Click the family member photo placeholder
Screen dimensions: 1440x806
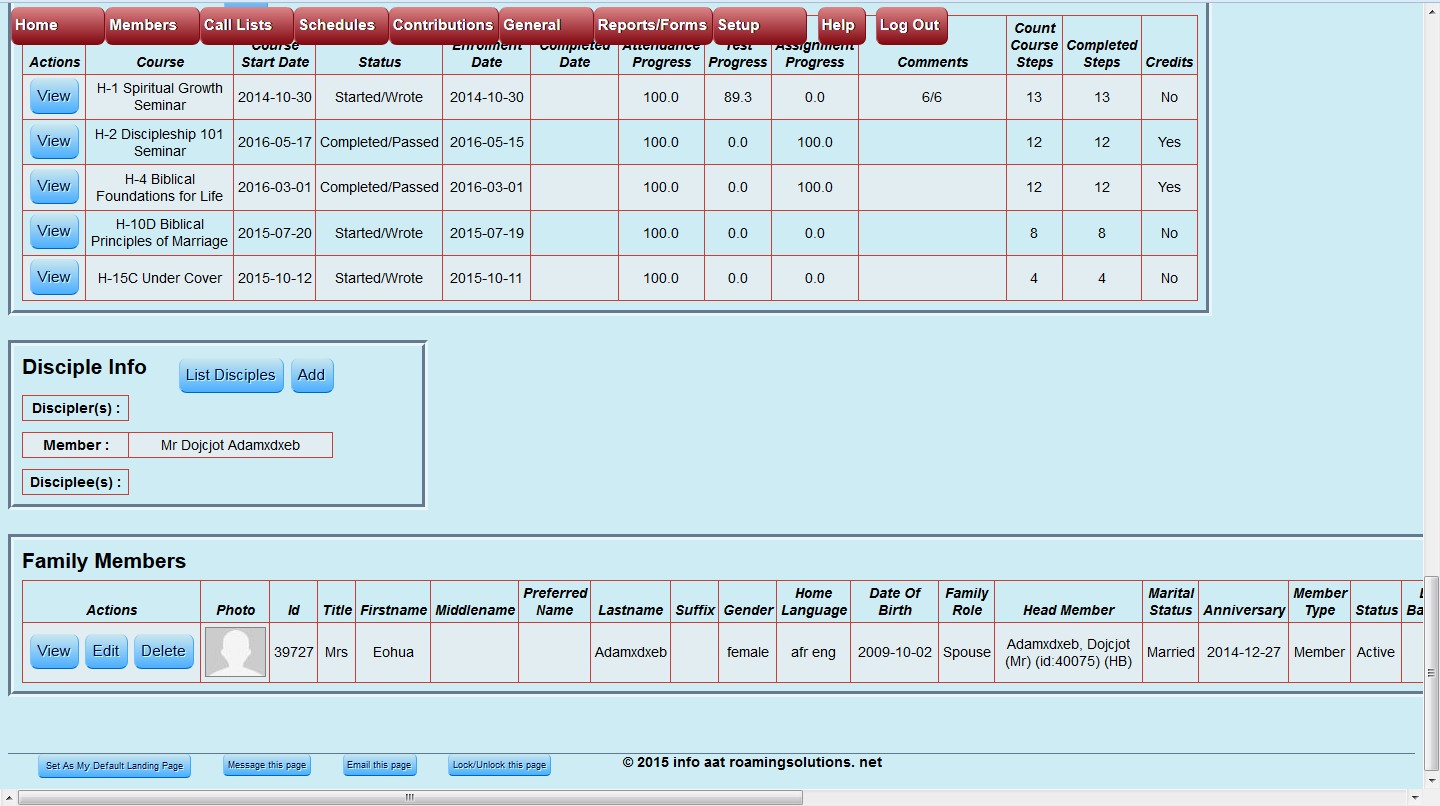[235, 652]
